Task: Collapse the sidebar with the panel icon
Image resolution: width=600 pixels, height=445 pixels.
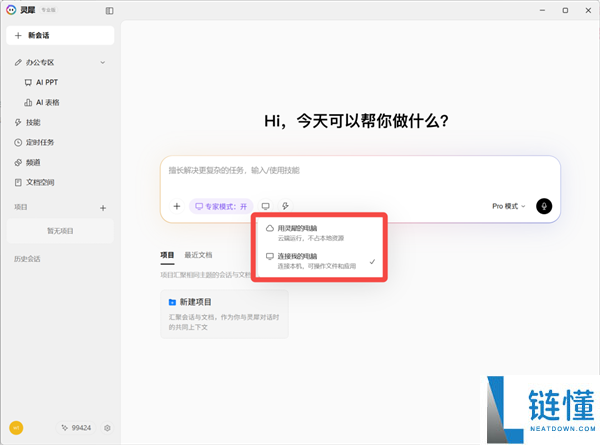Action: point(109,11)
